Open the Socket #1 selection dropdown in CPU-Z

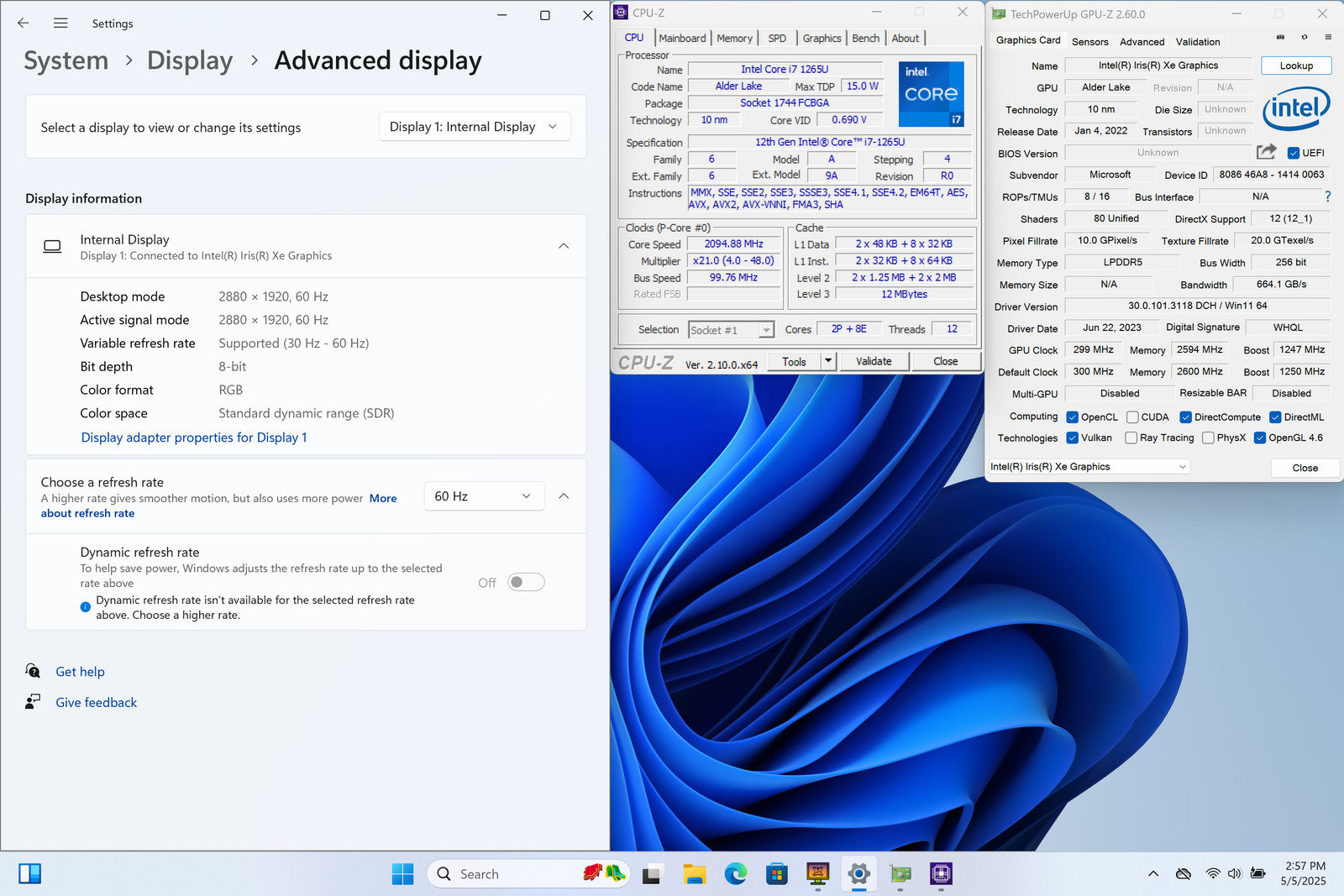click(x=731, y=330)
